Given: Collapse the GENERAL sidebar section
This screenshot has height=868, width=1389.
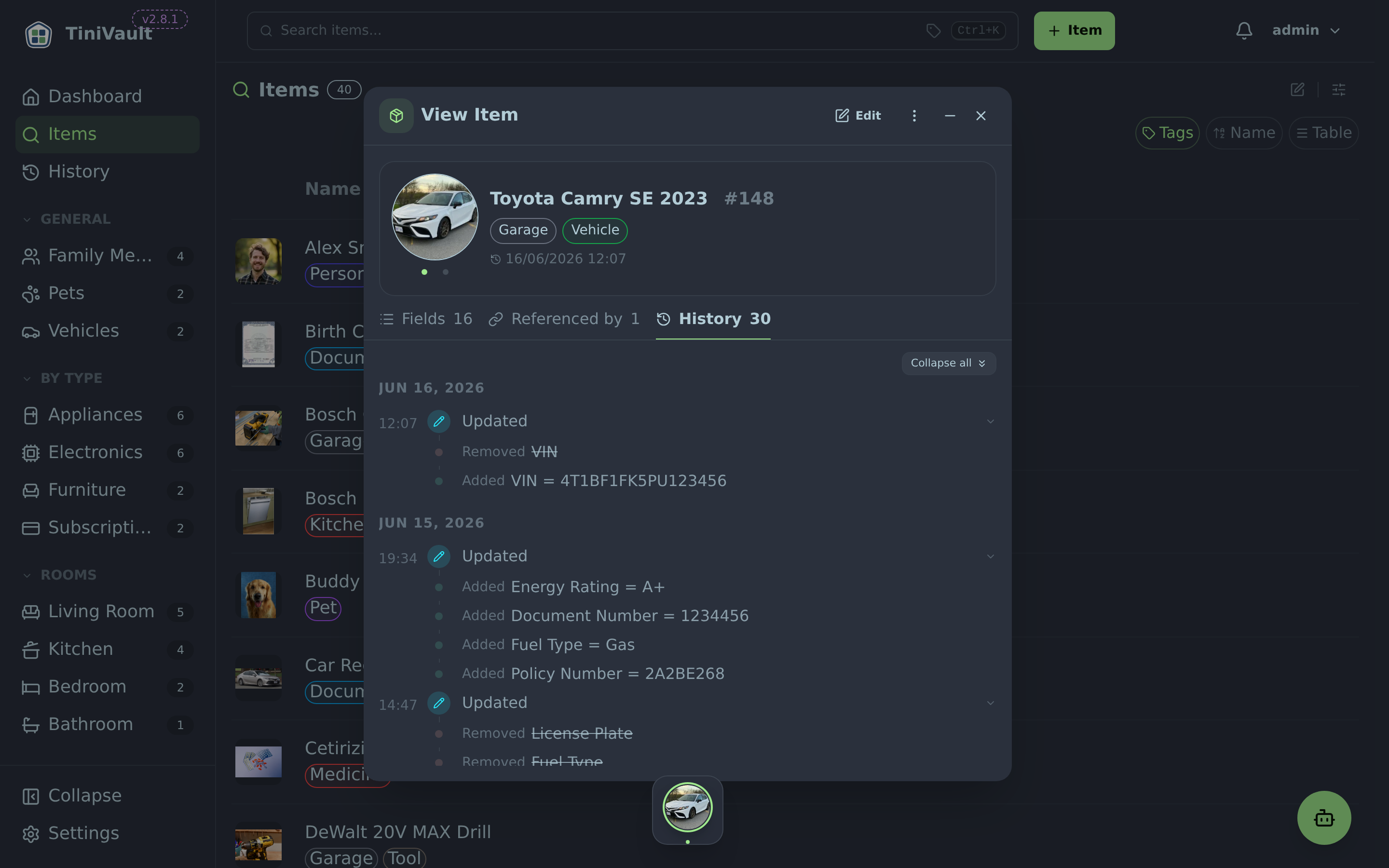Looking at the screenshot, I should click(67, 219).
